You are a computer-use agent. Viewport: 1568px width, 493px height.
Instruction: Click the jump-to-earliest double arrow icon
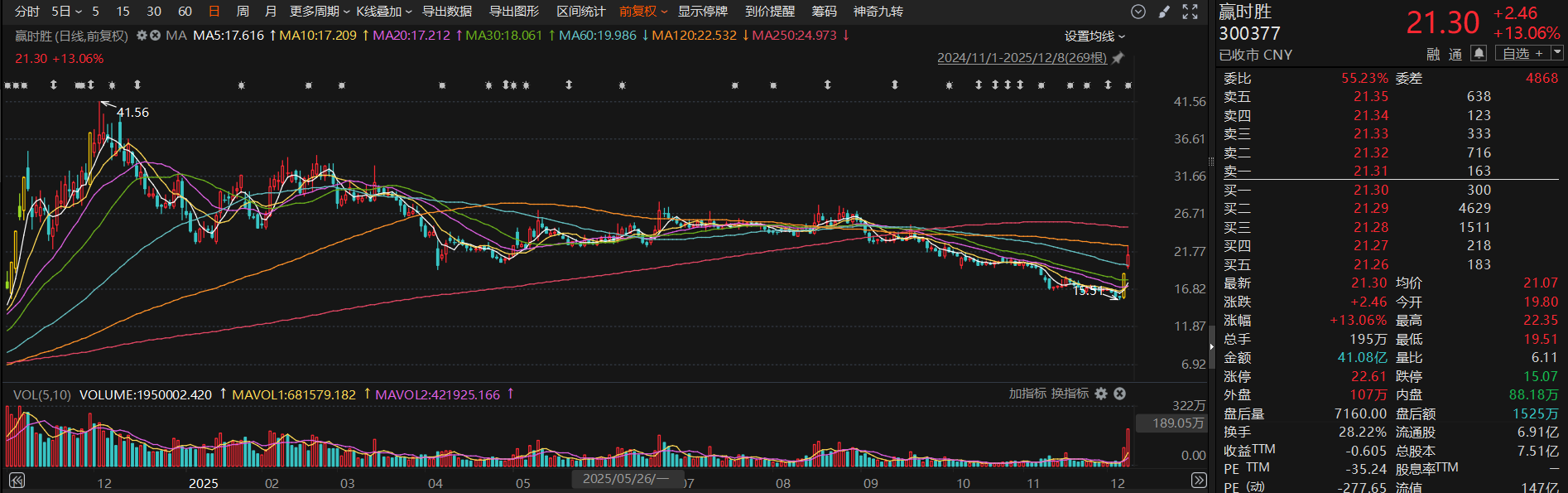16,481
